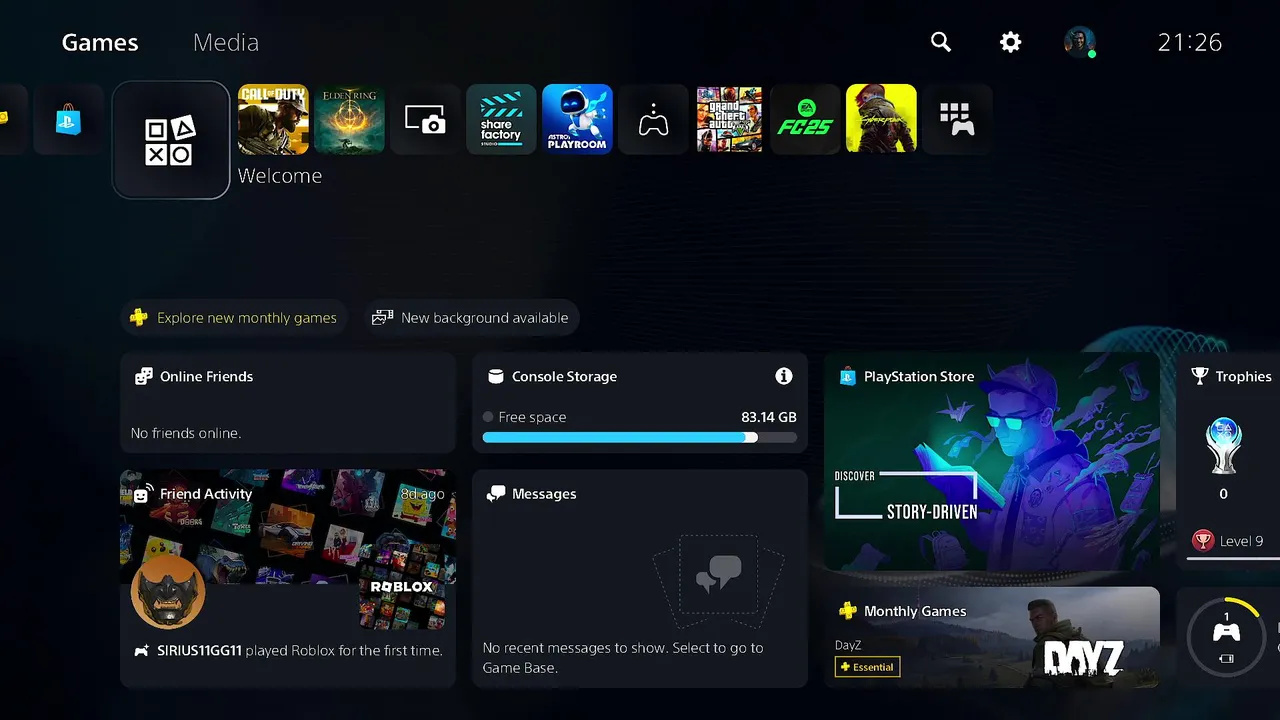
Task: Open the Online Friends card
Action: pos(288,403)
